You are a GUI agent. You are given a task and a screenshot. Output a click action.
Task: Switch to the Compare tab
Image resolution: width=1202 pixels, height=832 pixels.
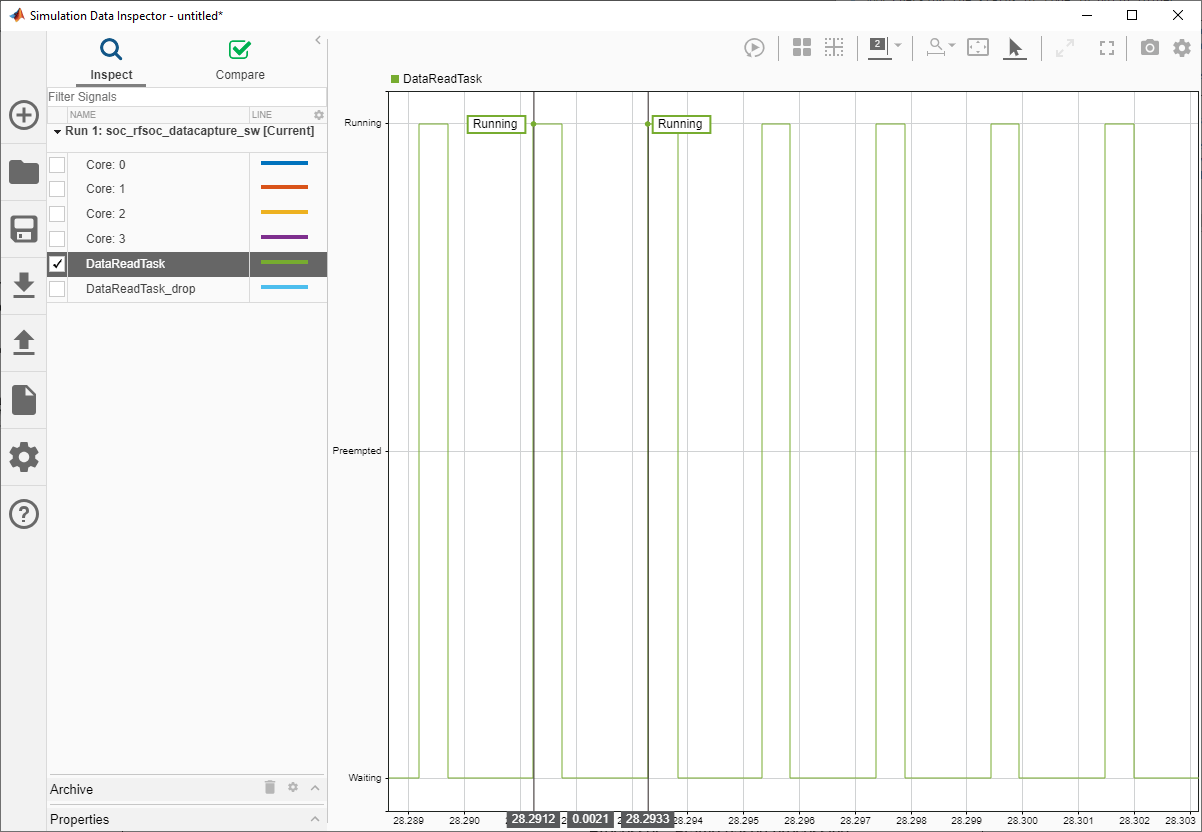click(239, 60)
